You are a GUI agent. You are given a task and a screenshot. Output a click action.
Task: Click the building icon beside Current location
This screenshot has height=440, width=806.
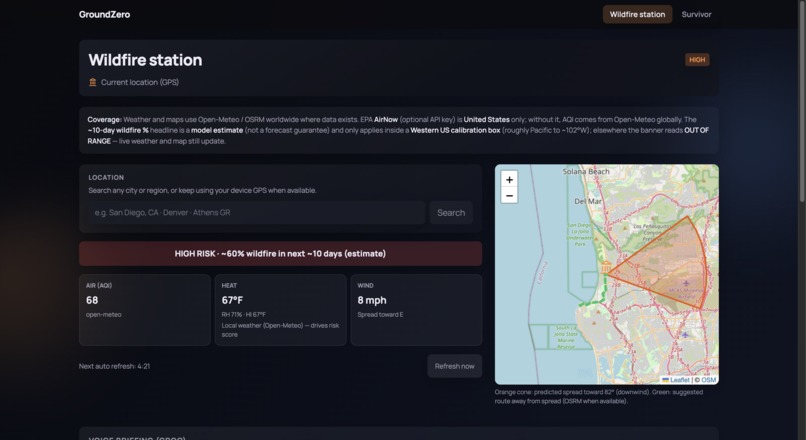93,82
